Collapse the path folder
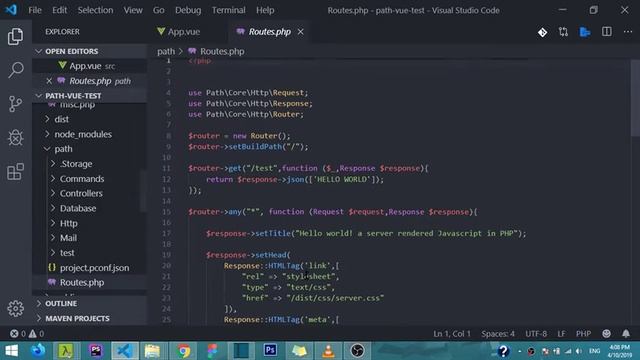Screen dimensions: 640x360 (x=89, y=149)
